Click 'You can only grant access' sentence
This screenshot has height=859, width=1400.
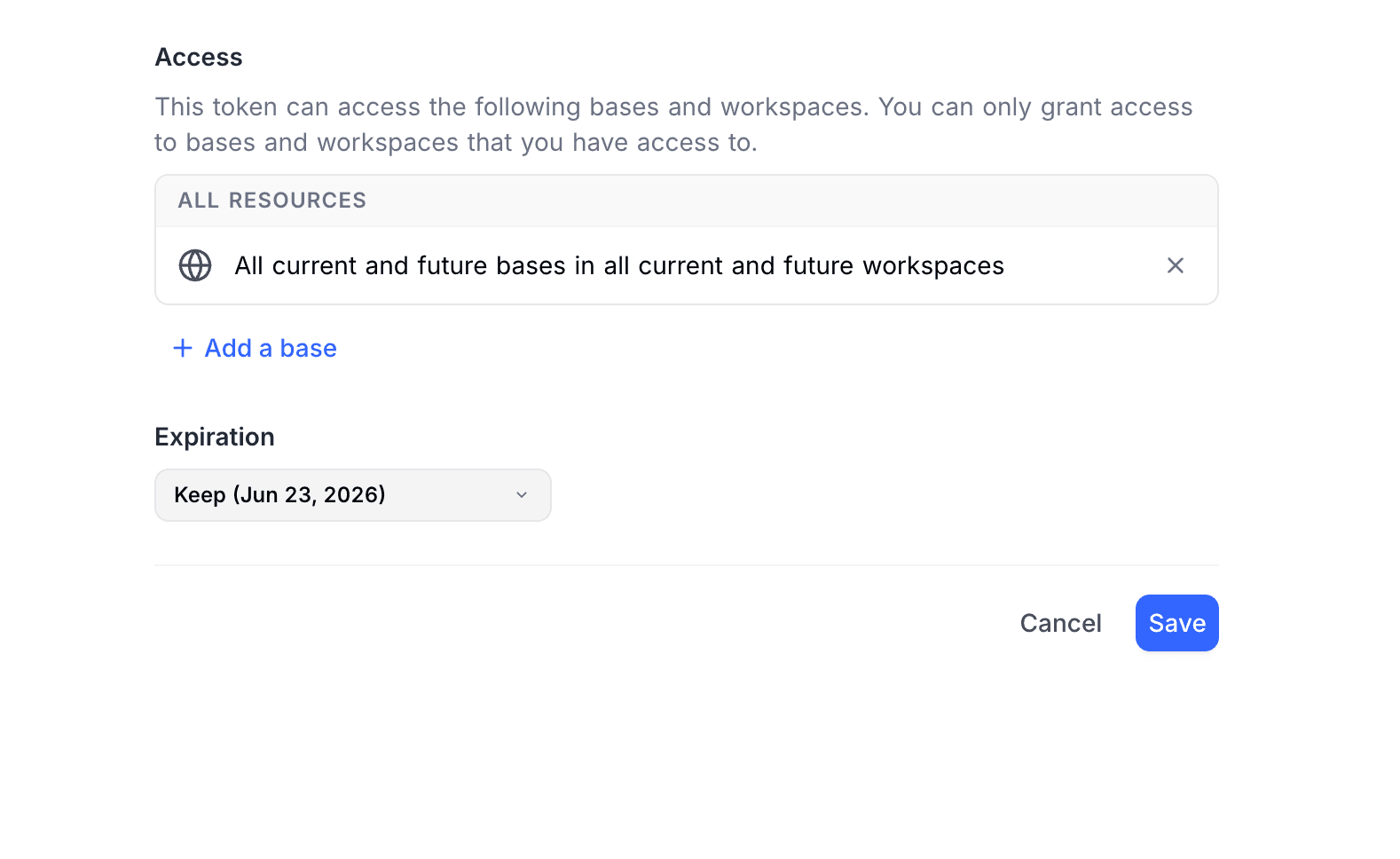tap(1034, 107)
